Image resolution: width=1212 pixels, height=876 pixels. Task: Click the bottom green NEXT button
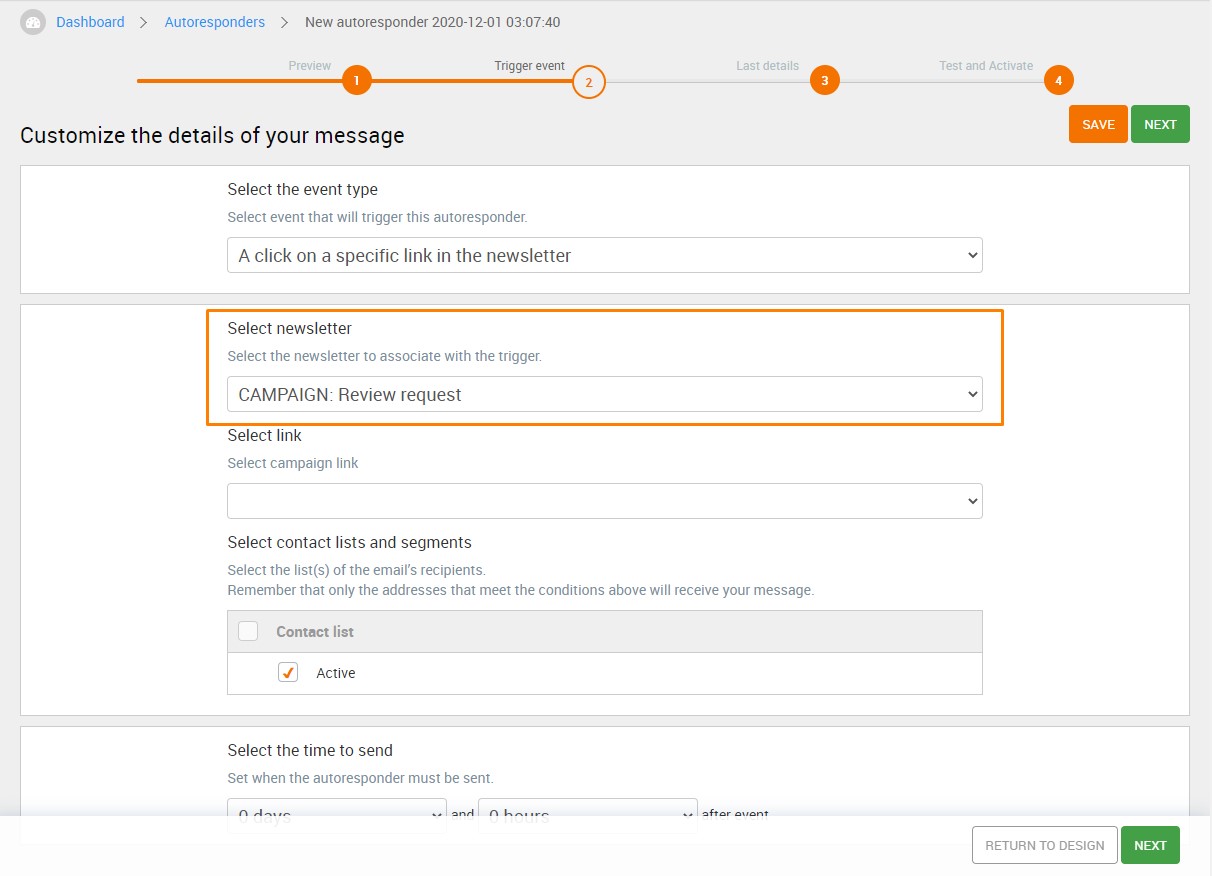(1150, 845)
